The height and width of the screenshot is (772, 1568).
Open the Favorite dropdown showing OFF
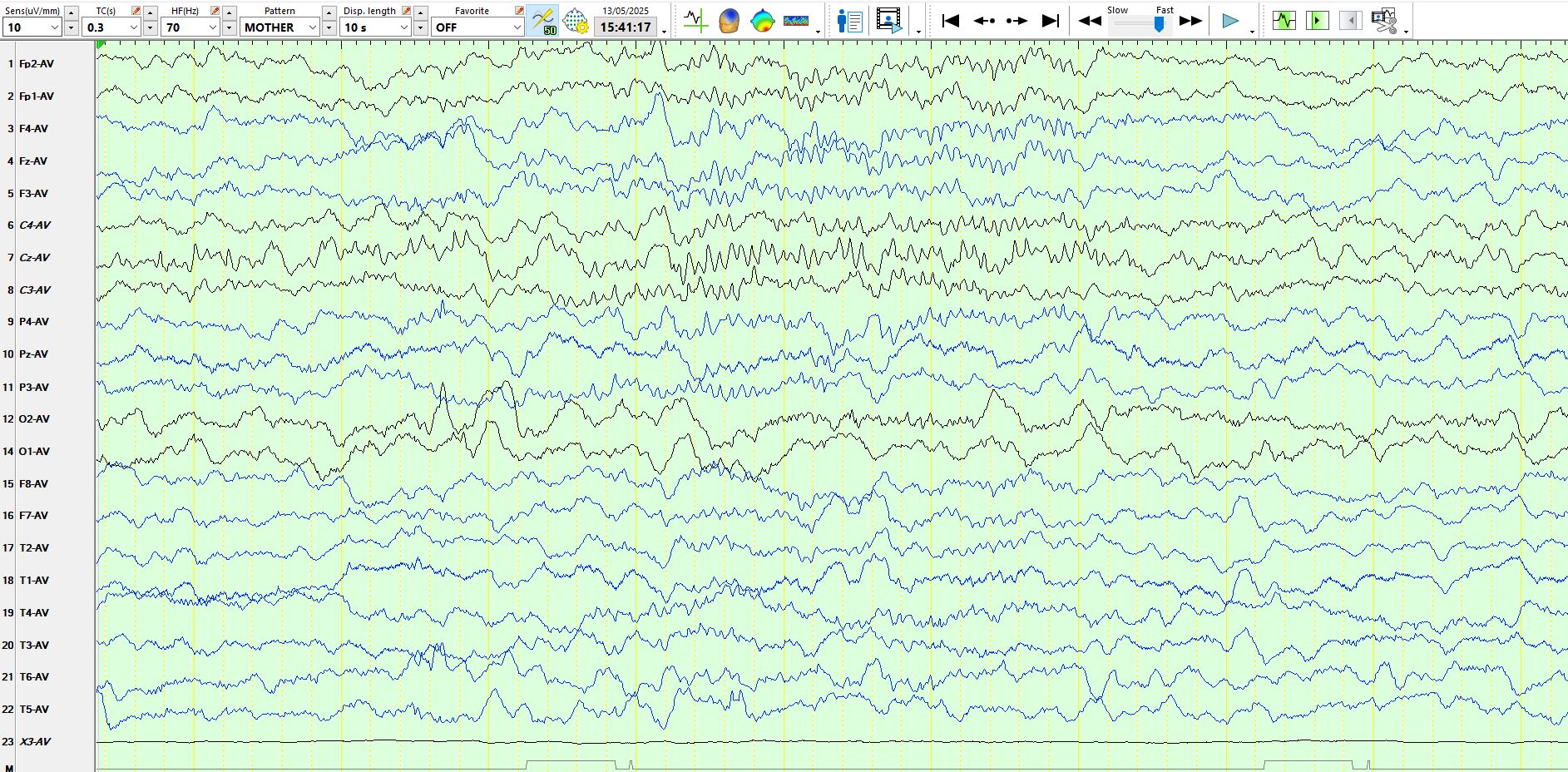coord(477,27)
